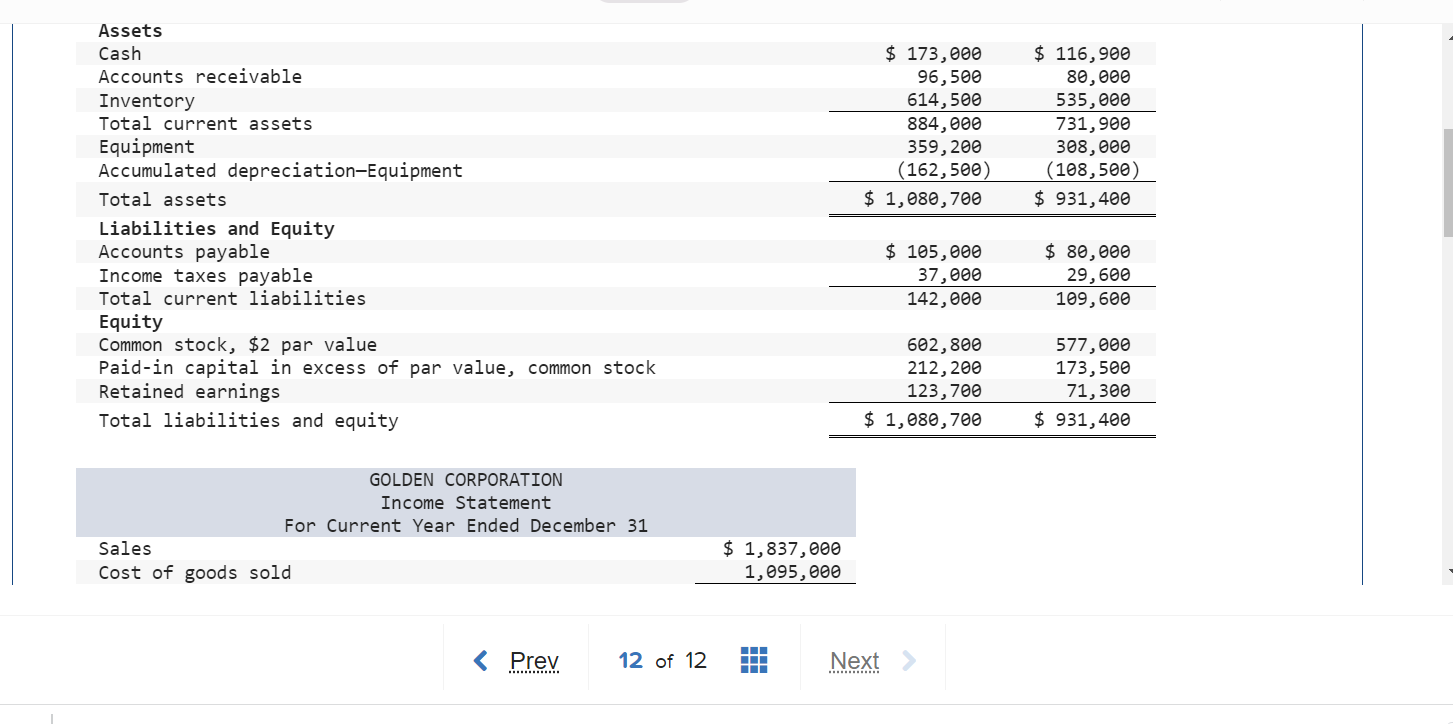
Task: Click the prior-year retained earnings value 71,300
Action: (x=1099, y=391)
